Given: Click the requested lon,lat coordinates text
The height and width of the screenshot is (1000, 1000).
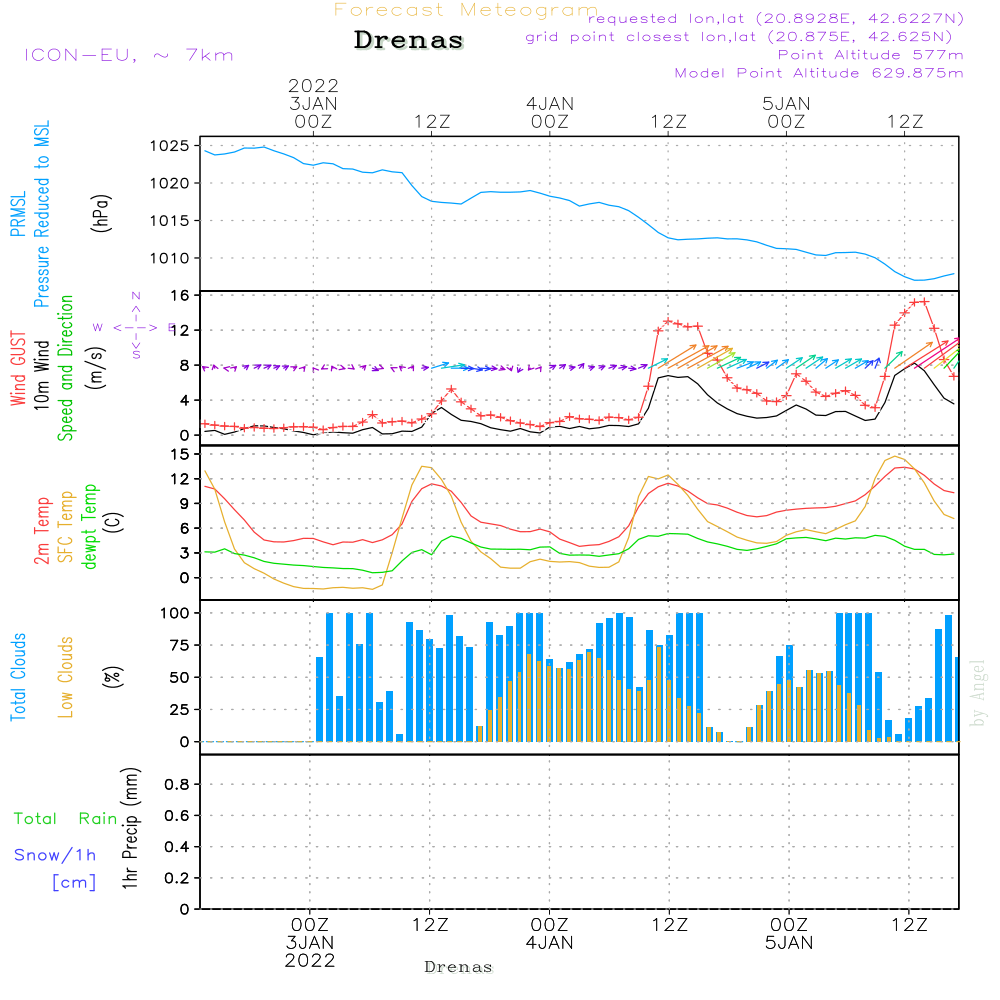Looking at the screenshot, I should tap(775, 19).
